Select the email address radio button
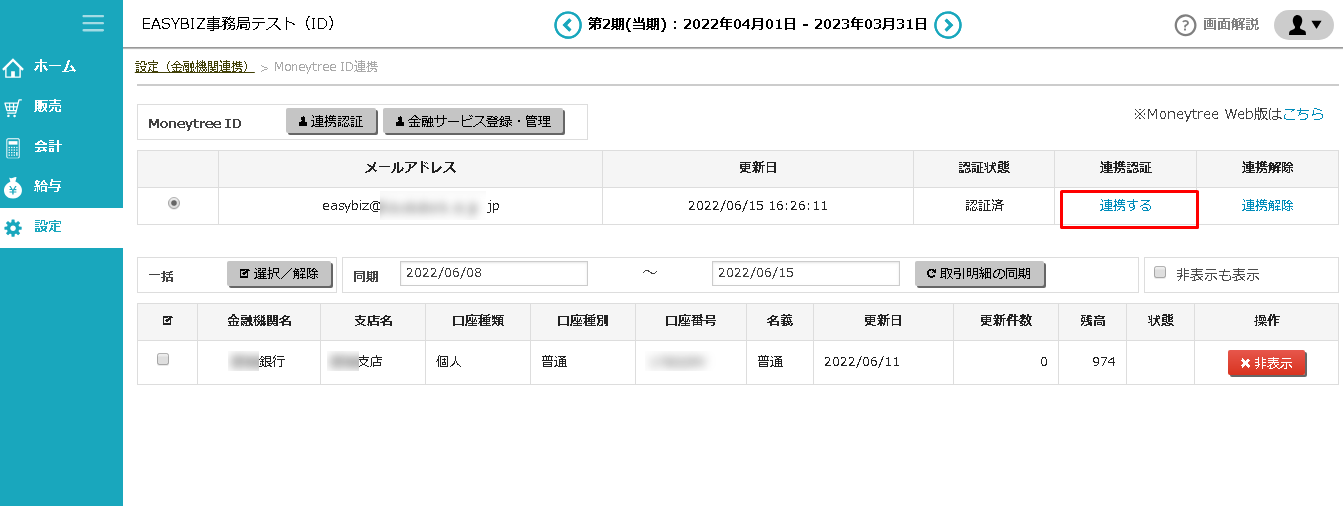Screen dimensions: 1343x506 pyautogui.click(x=175, y=203)
